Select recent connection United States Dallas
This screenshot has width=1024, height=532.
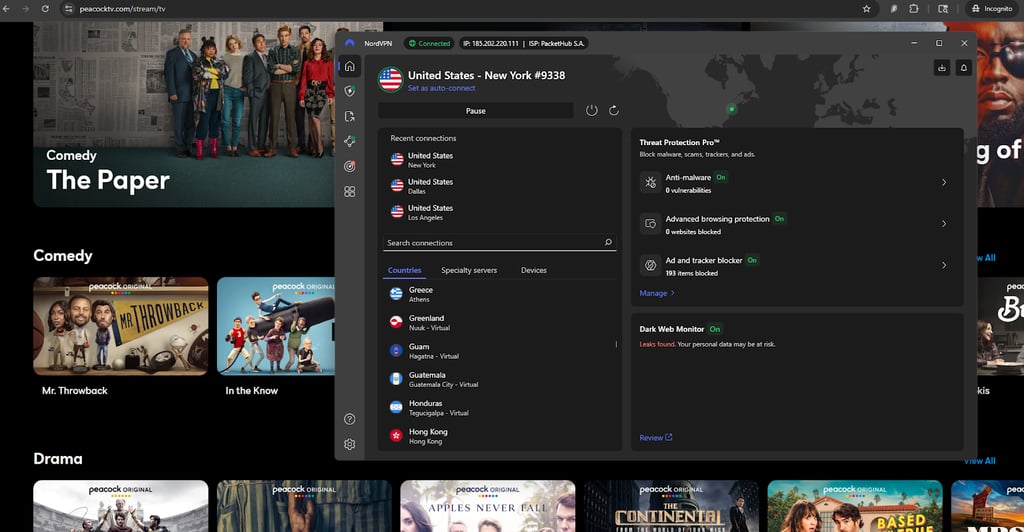pos(500,186)
